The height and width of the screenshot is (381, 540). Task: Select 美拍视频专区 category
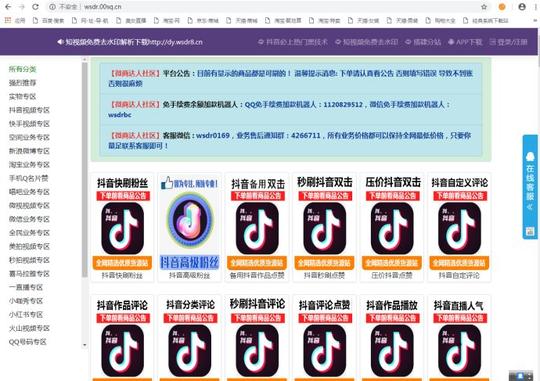coord(29,246)
